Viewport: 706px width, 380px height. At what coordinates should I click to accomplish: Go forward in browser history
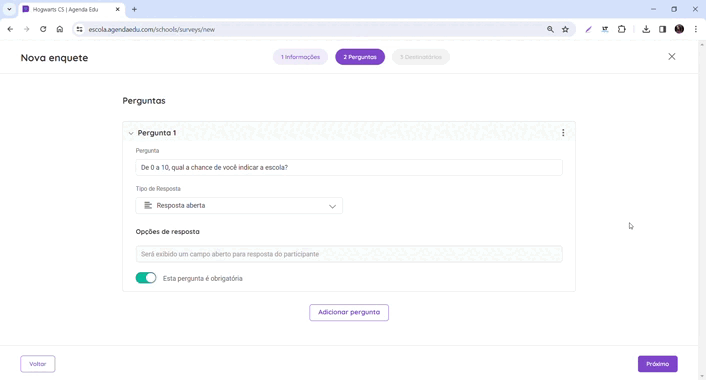coord(27,29)
